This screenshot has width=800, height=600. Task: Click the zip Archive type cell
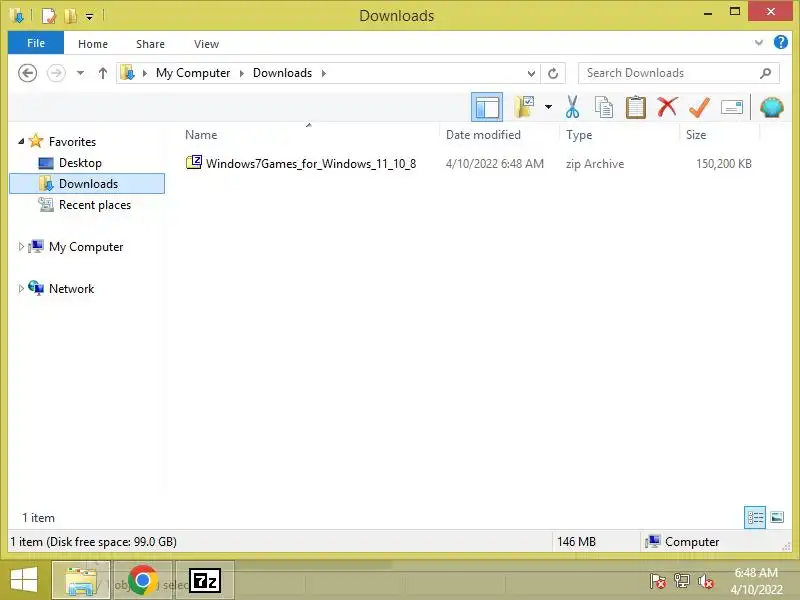click(595, 164)
